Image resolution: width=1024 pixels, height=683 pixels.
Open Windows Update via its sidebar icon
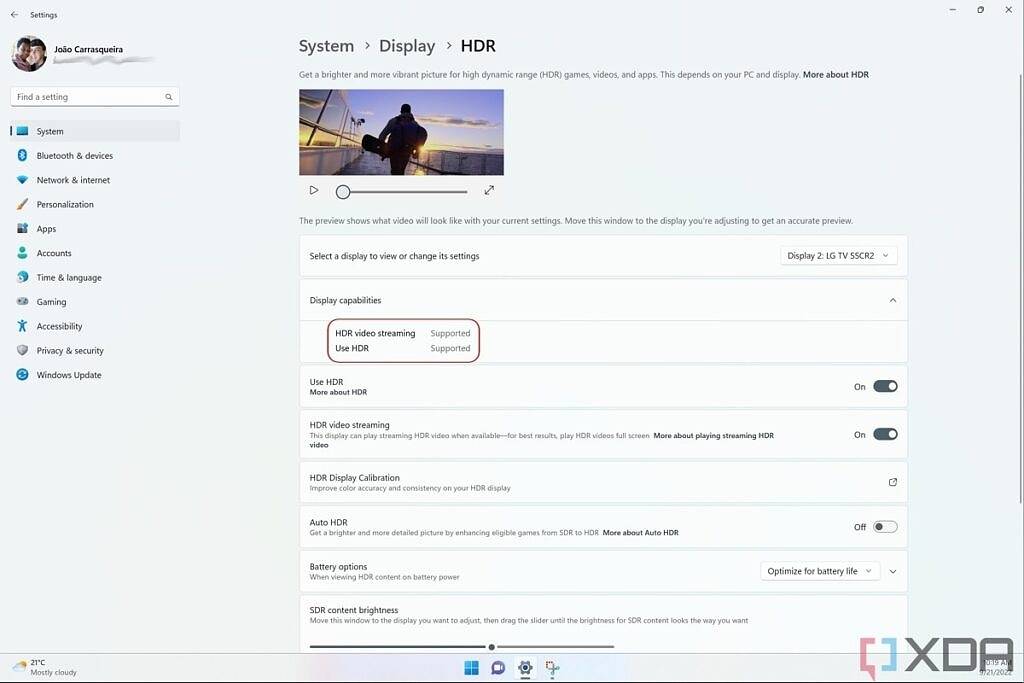tap(22, 375)
